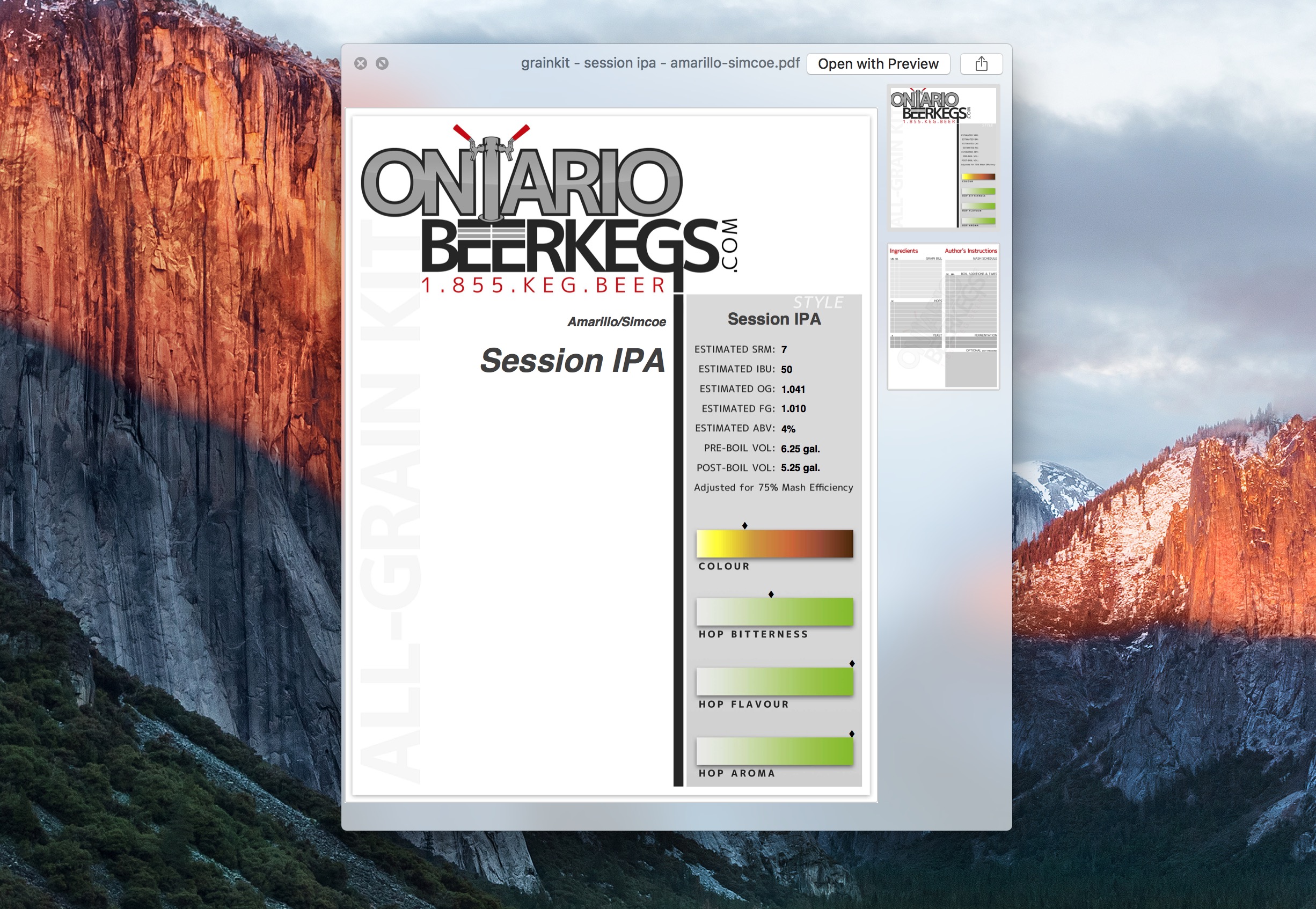Click the ESTIMATED FG value 1.010
The image size is (1316, 909).
[793, 409]
